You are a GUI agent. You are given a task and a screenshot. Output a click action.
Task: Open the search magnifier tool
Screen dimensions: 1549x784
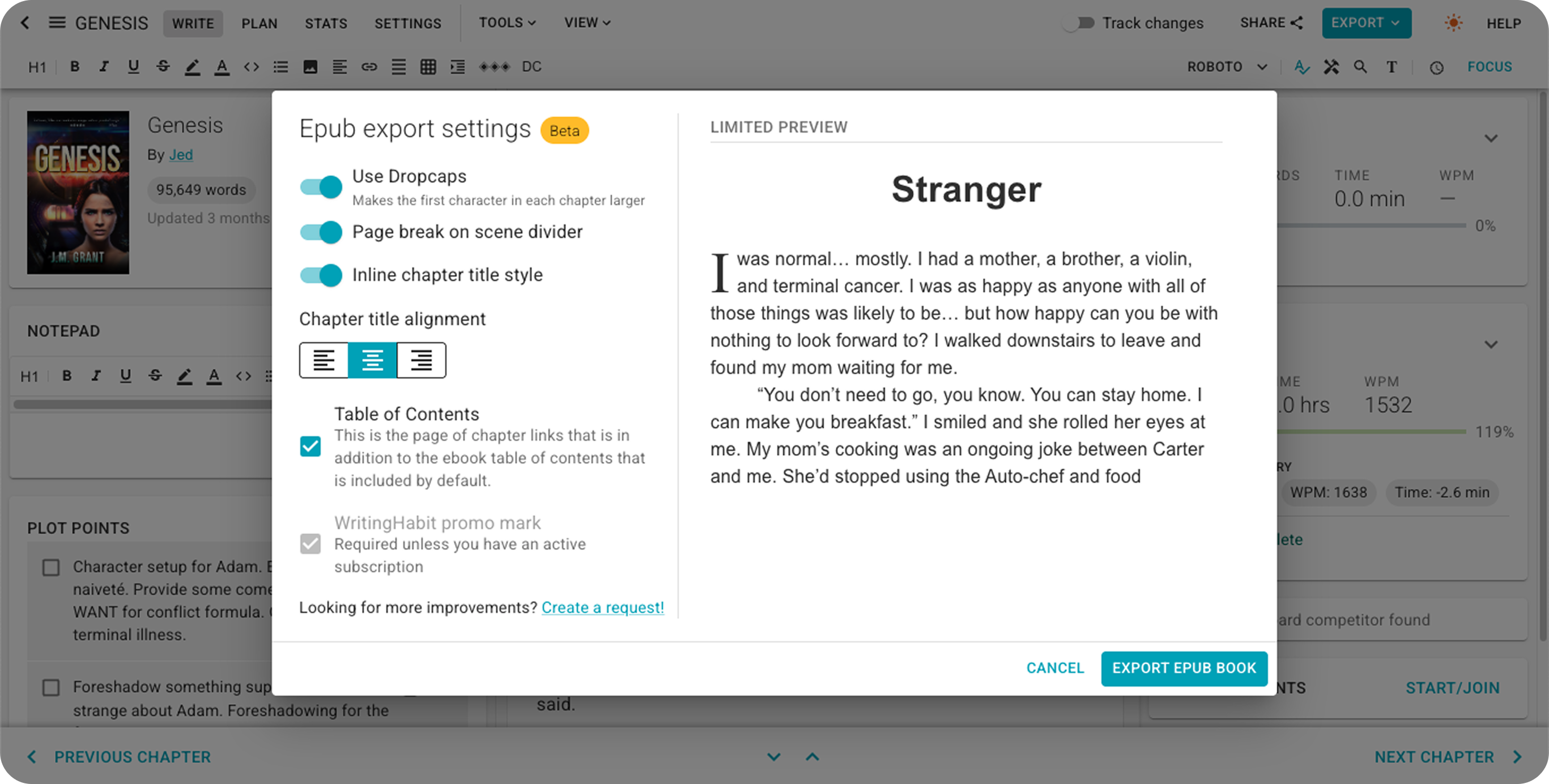tap(1360, 66)
